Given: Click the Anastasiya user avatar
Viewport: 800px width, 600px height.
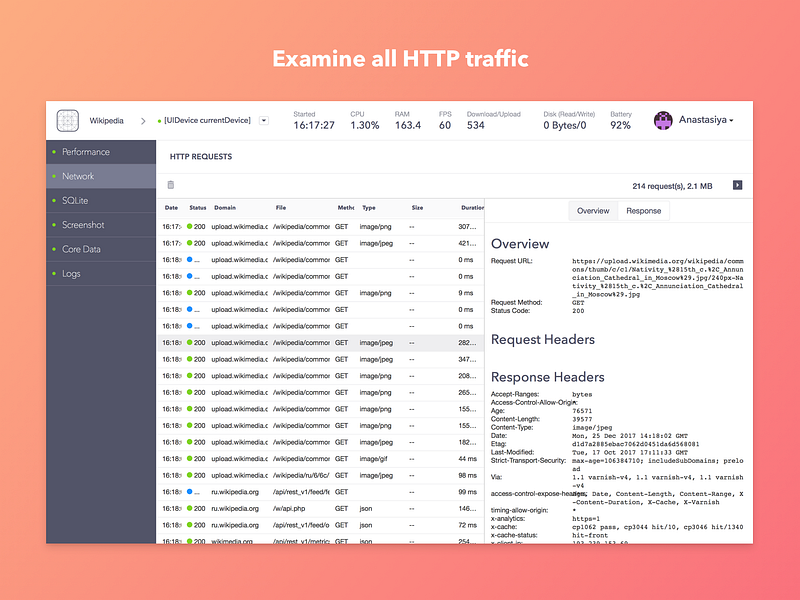Looking at the screenshot, I should click(663, 121).
